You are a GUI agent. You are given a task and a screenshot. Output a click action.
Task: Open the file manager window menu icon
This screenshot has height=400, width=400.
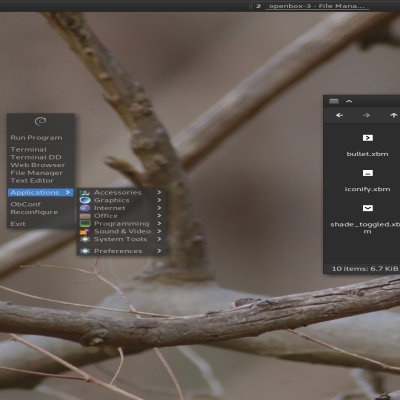[334, 101]
